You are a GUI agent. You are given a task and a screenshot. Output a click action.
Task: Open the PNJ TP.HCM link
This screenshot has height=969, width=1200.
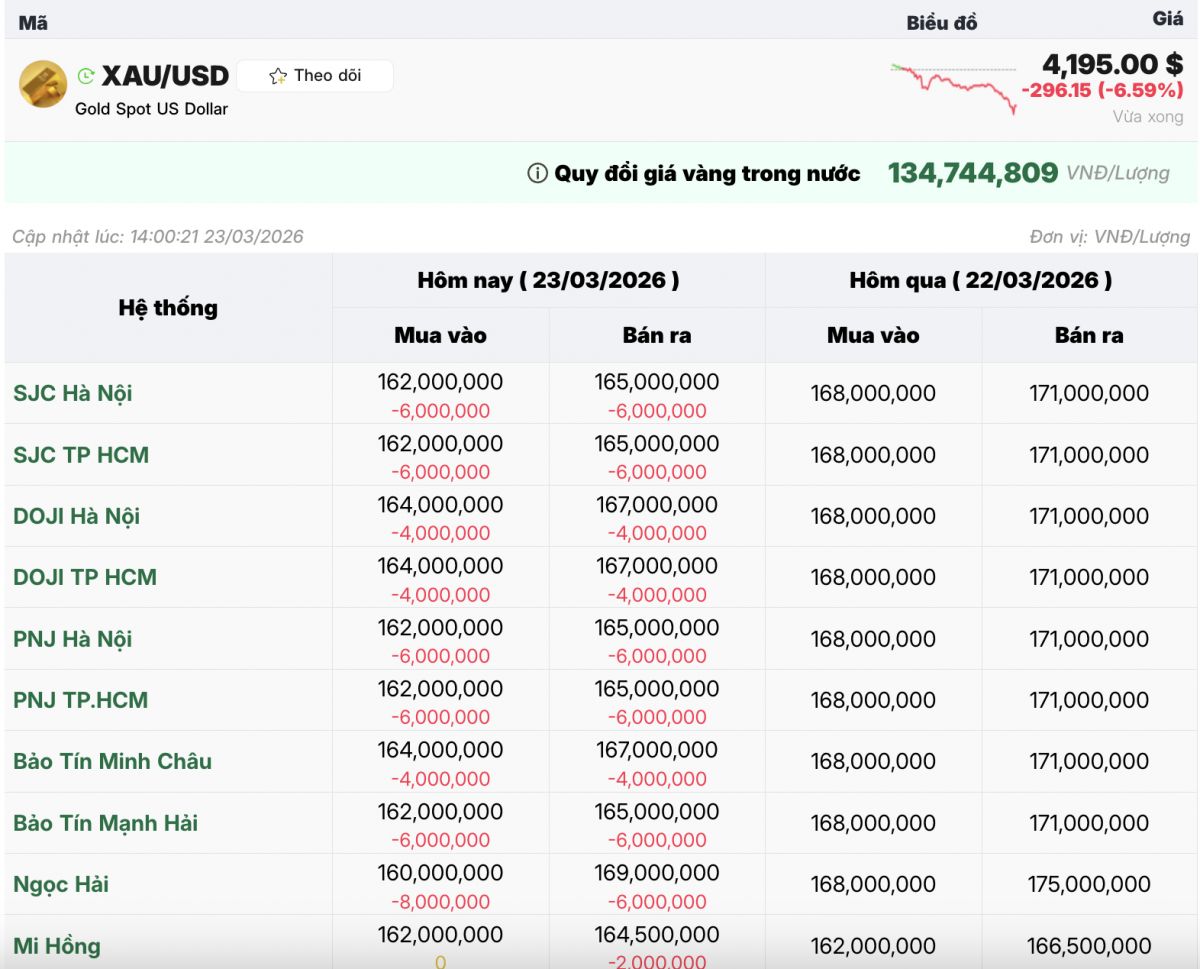[81, 700]
